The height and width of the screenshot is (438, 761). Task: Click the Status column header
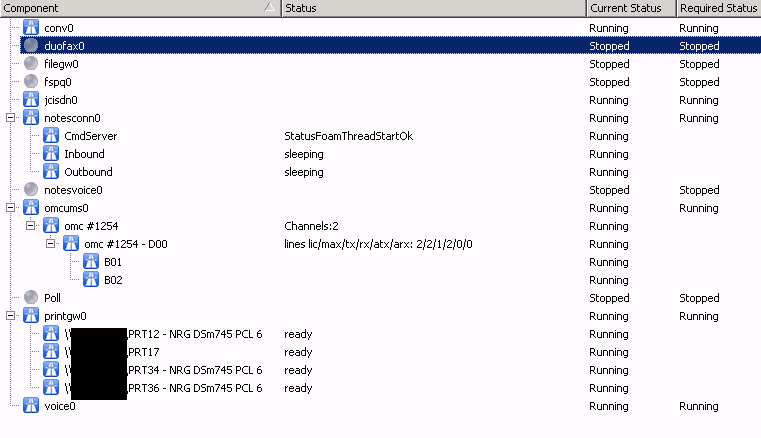(432, 8)
